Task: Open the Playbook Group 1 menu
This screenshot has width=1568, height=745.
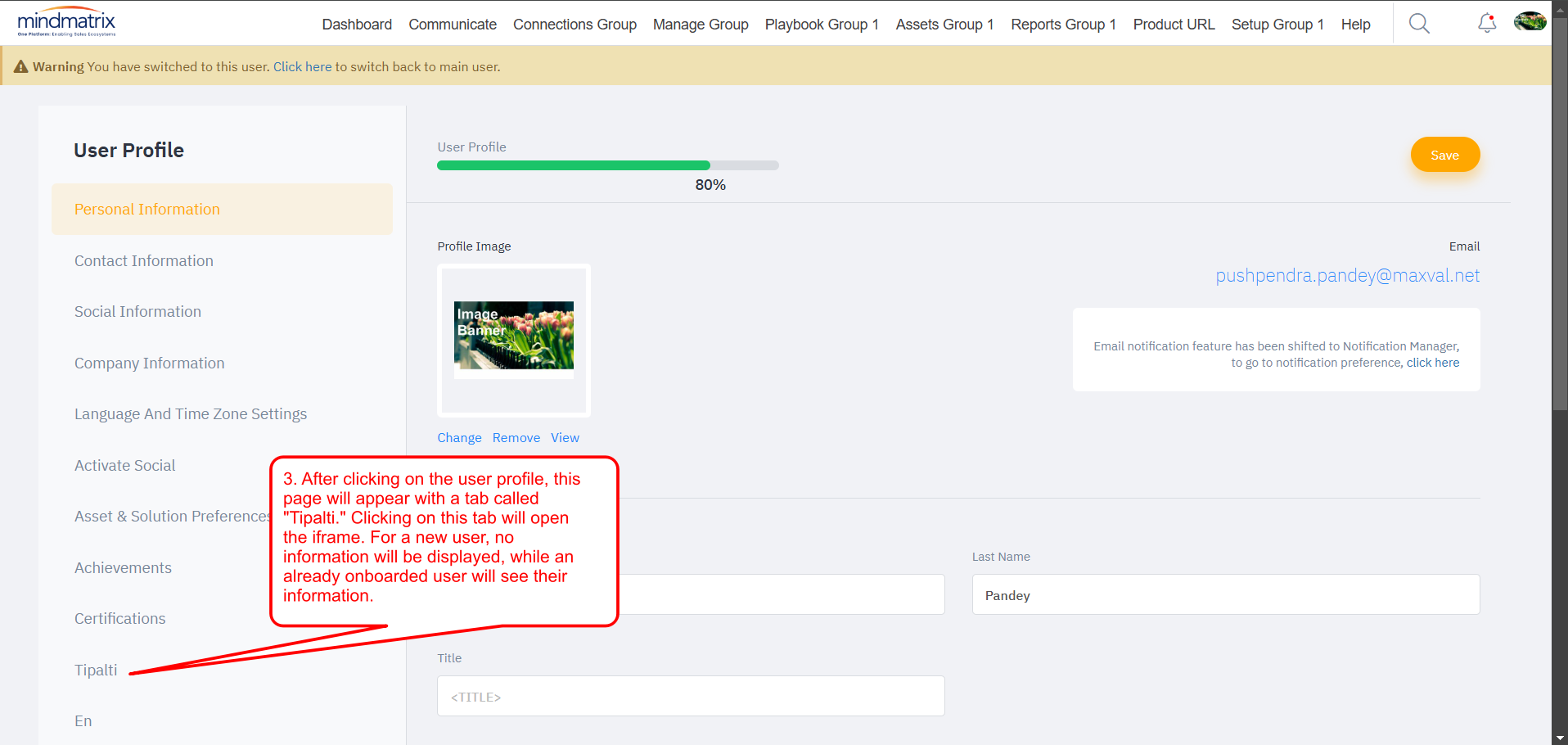Action: (x=821, y=25)
